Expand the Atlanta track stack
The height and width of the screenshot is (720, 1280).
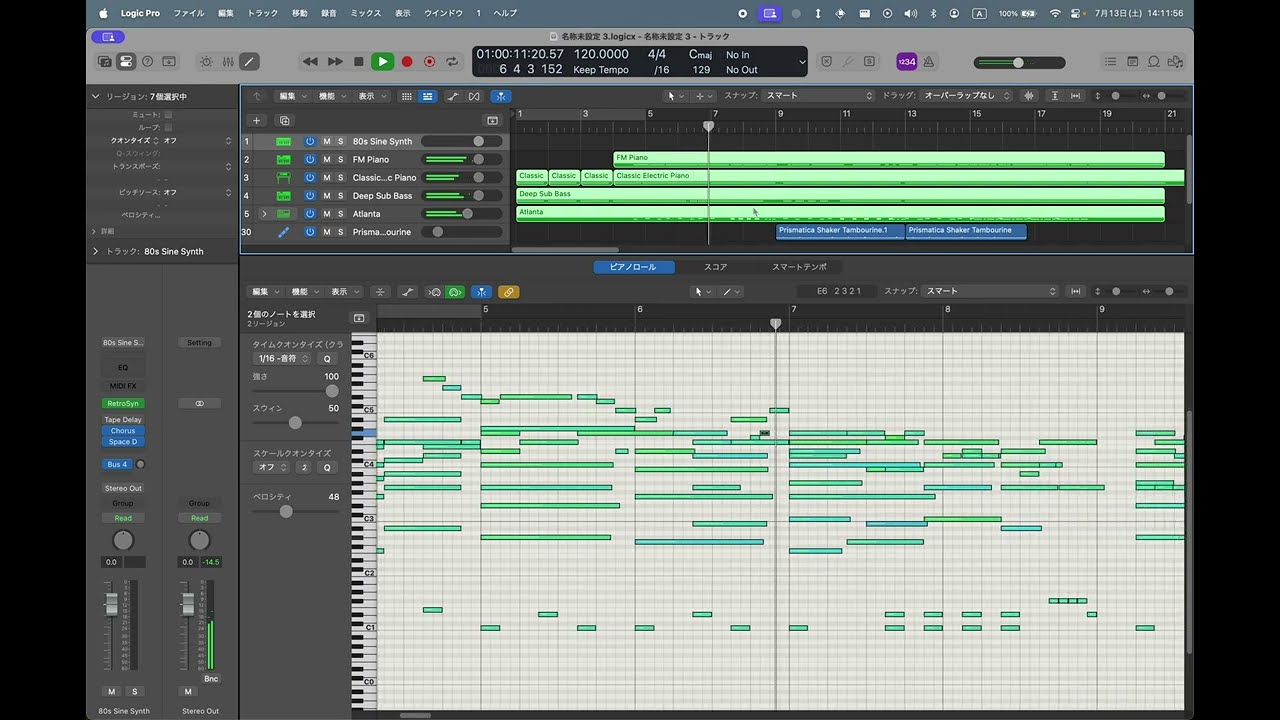(x=264, y=214)
